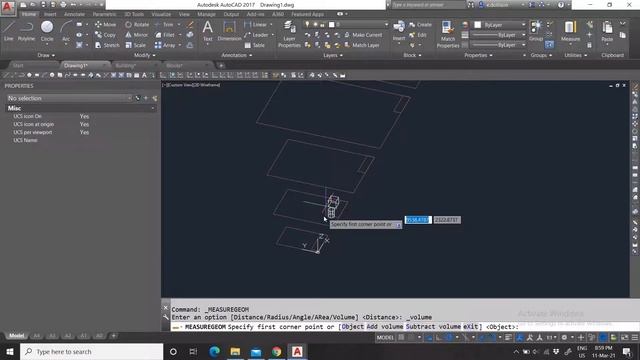This screenshot has width=640, height=360.
Task: Insert a Table
Action: pos(255,45)
